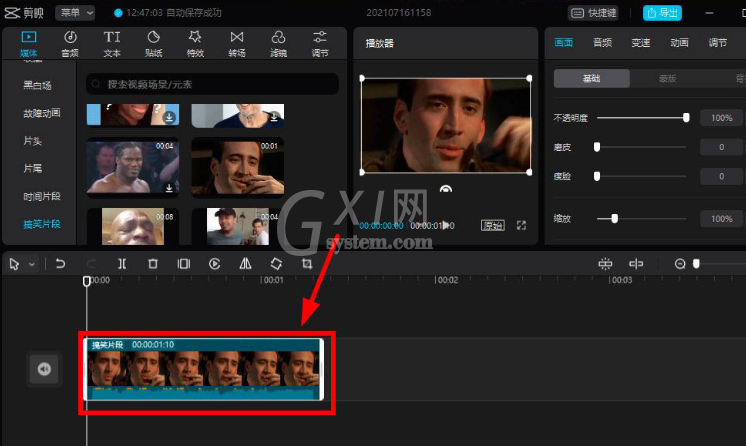Click the freeze frame tool
Image resolution: width=746 pixels, height=446 pixels.
click(x=184, y=264)
